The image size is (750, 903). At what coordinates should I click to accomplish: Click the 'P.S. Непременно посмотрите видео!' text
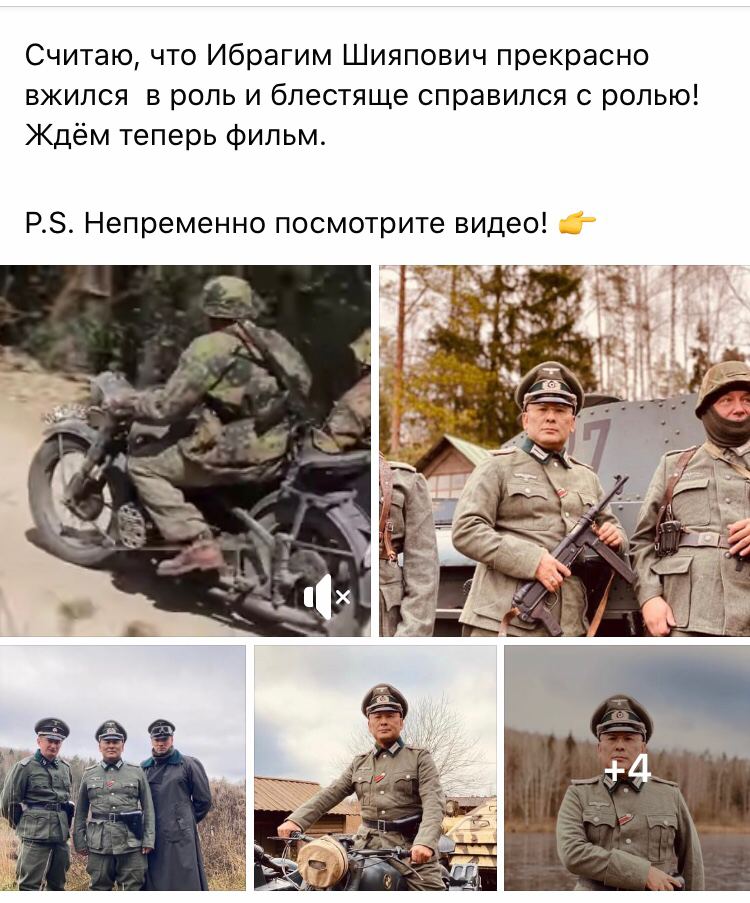(286, 223)
